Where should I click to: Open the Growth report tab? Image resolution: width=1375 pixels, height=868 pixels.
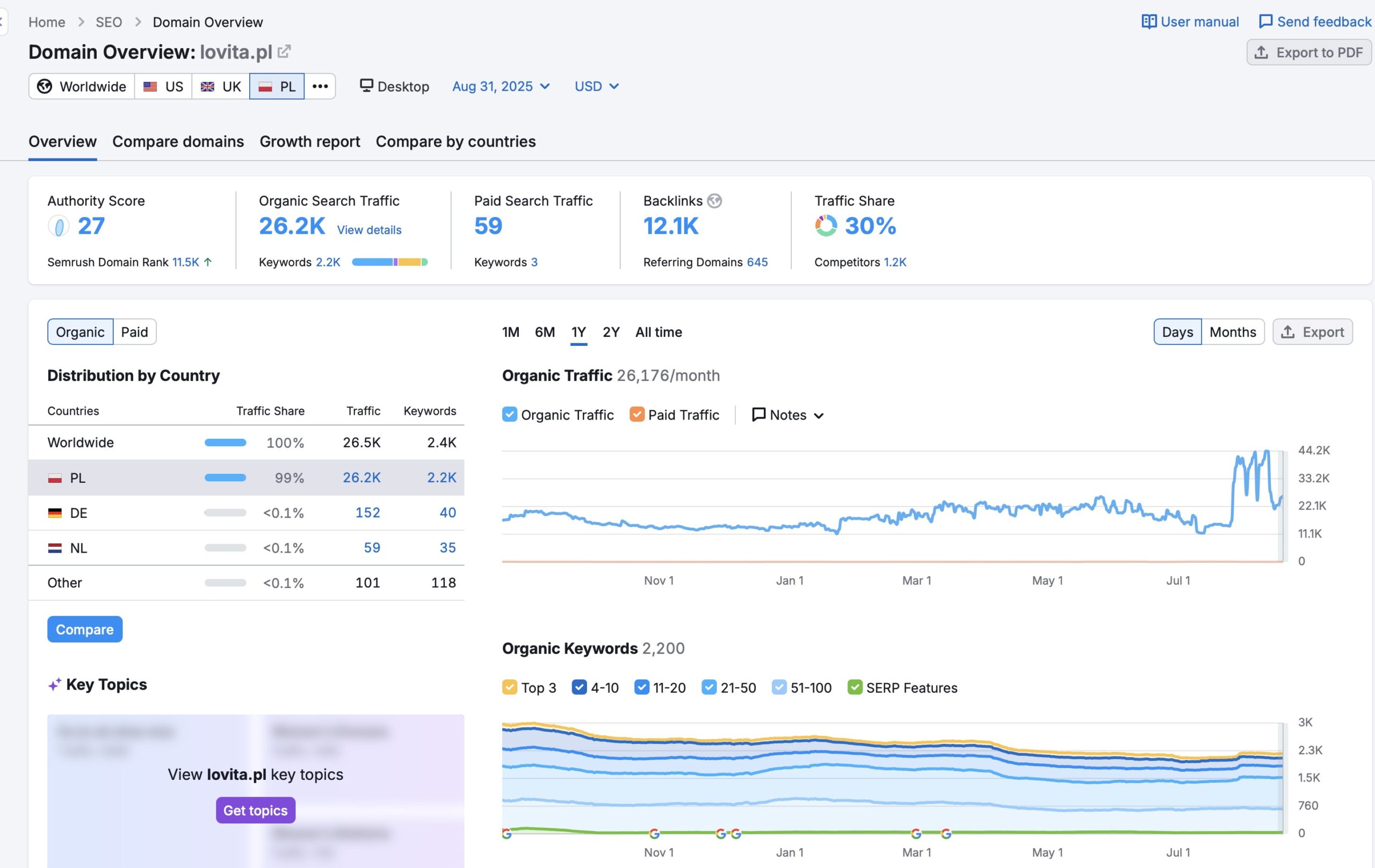310,142
